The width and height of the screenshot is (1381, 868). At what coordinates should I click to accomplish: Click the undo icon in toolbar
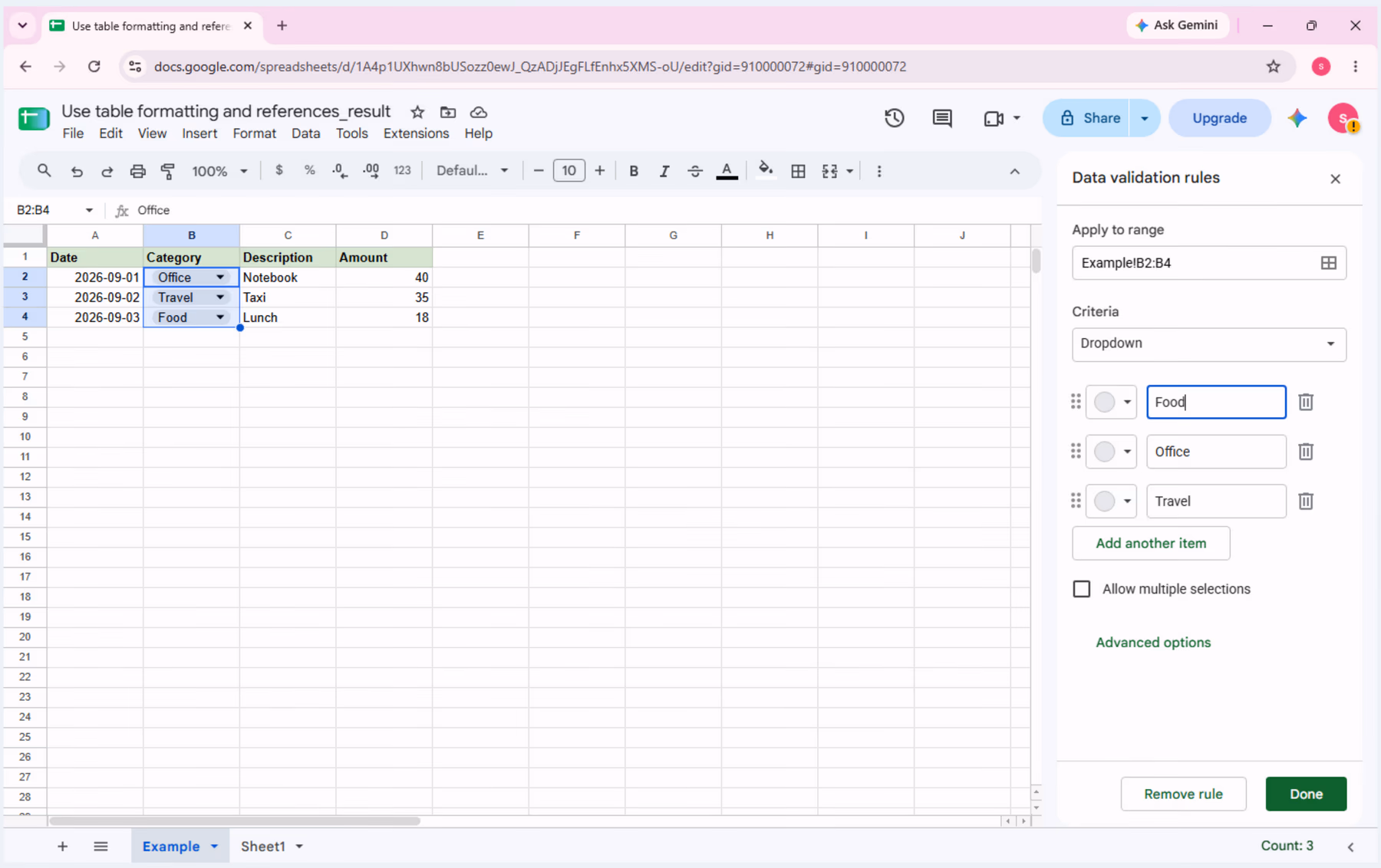[x=77, y=171]
